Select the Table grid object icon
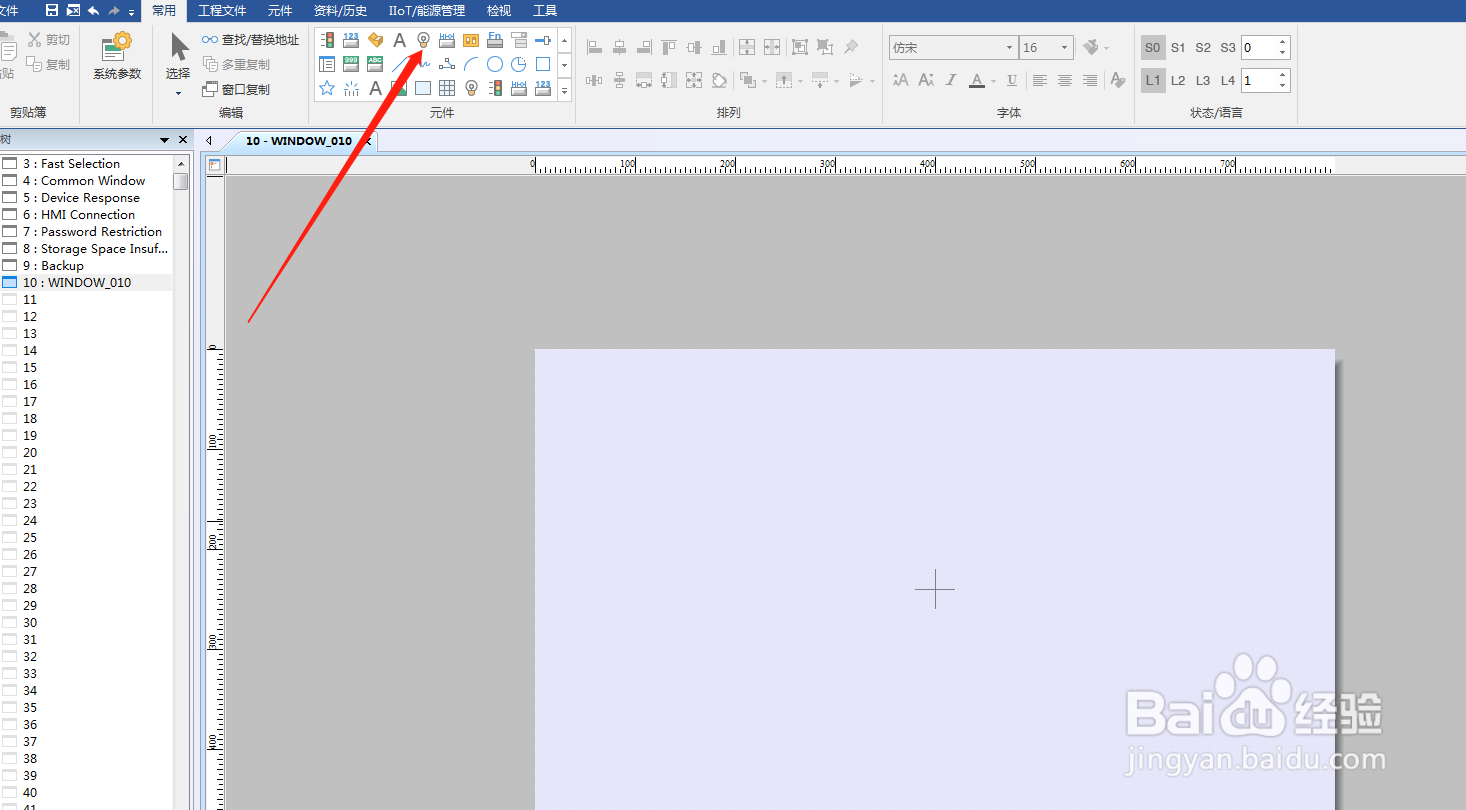 (447, 88)
